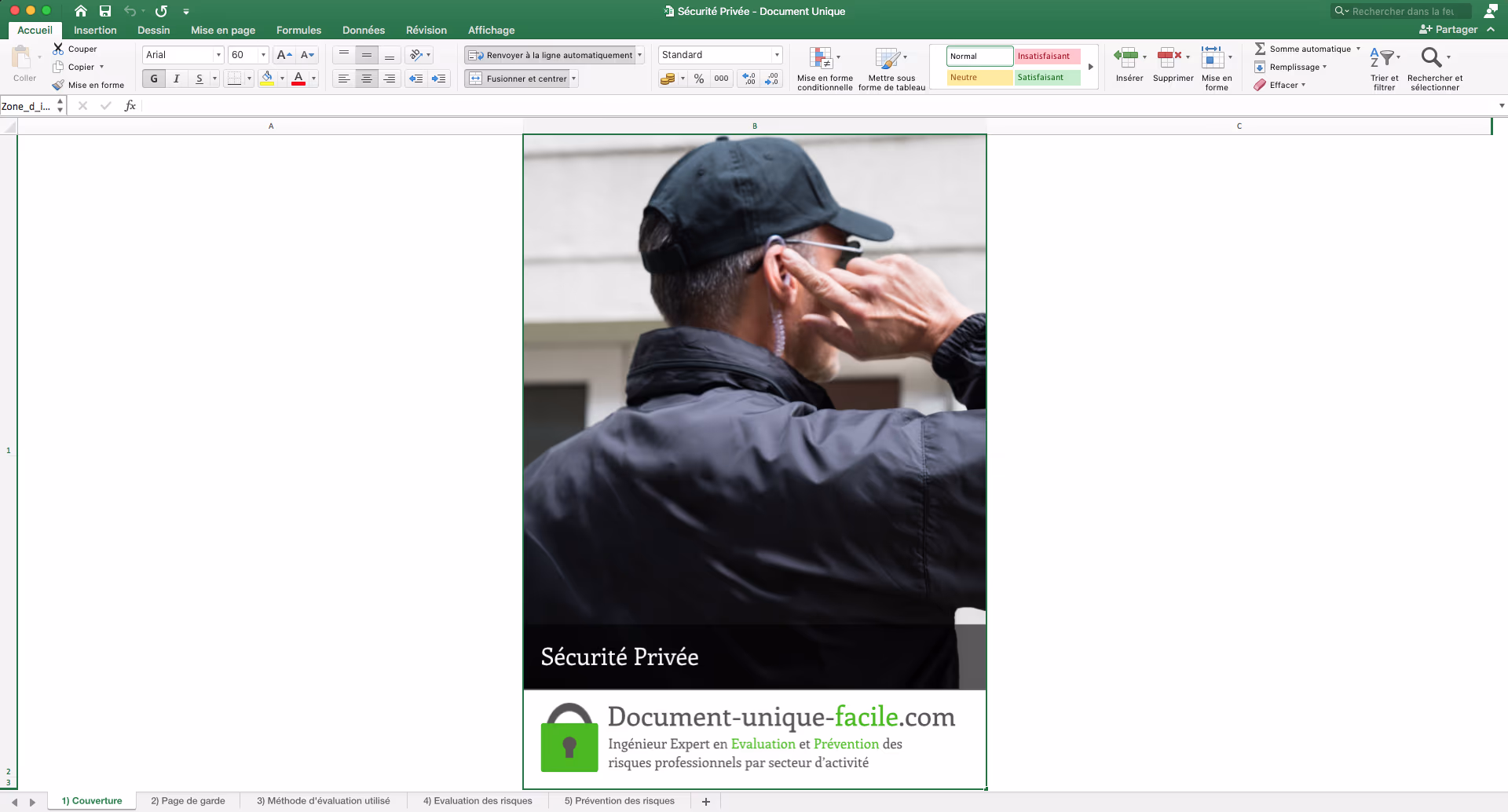
Task: Toggle italic I formatting
Action: pos(177,79)
